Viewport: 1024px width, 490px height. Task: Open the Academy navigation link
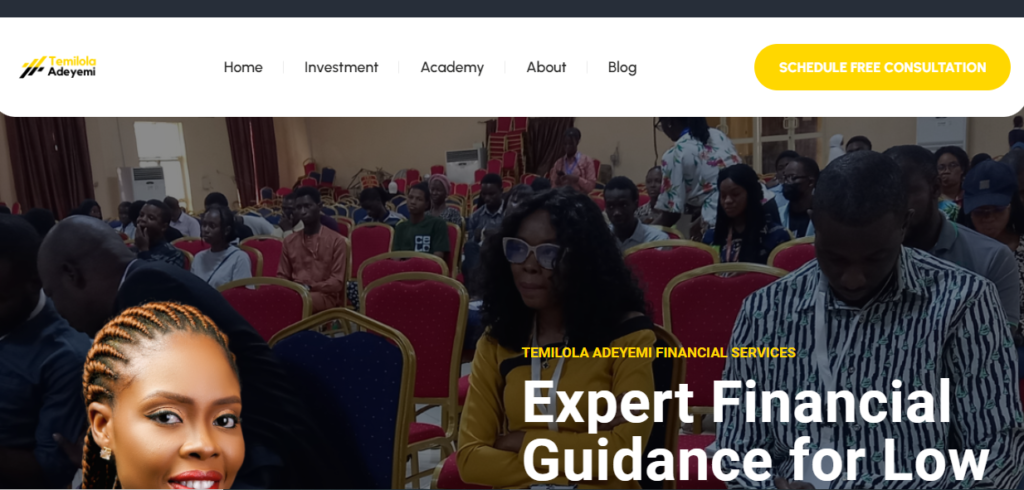tap(452, 67)
